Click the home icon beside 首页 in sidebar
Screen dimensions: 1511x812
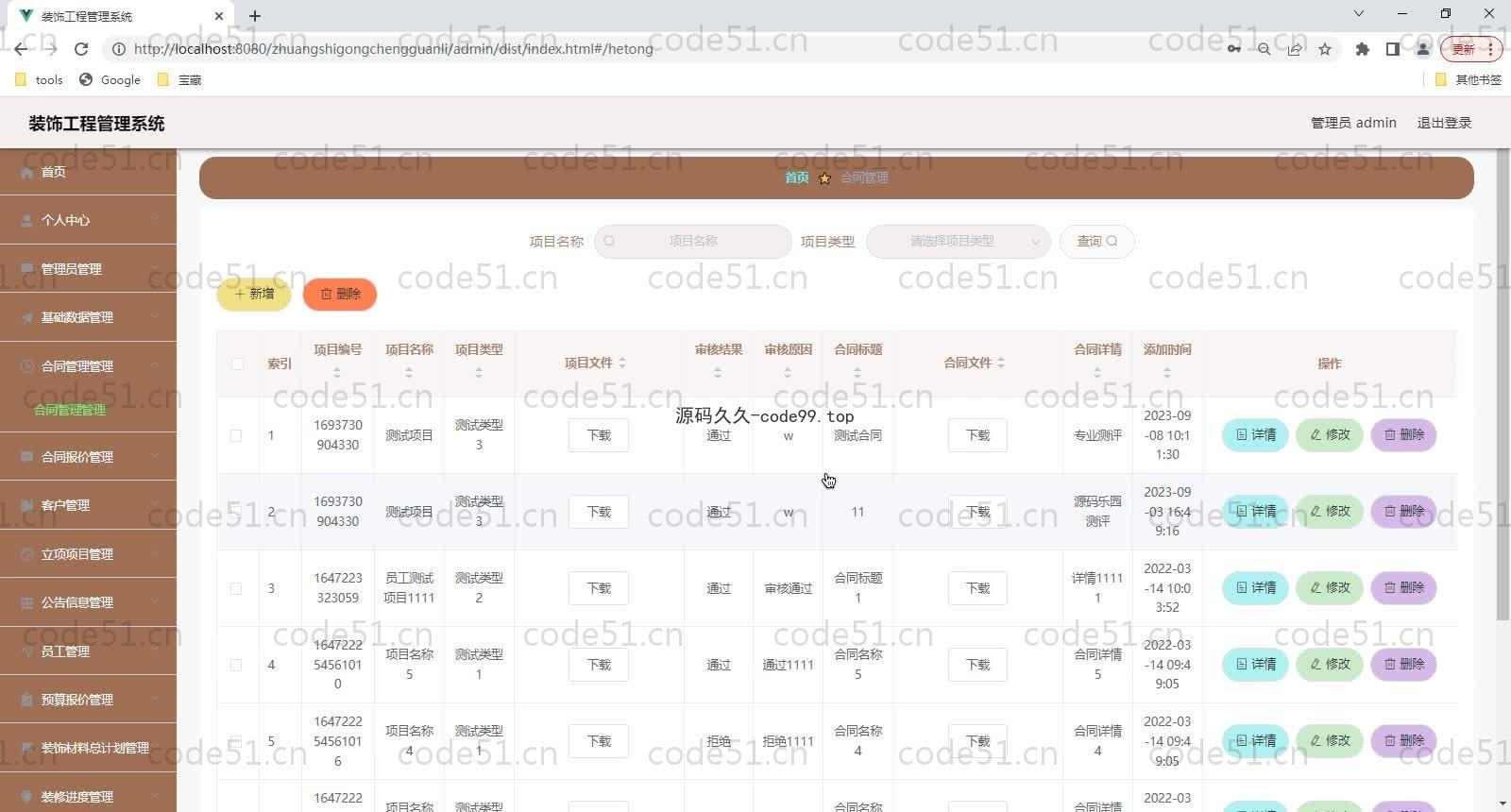pyautogui.click(x=26, y=173)
